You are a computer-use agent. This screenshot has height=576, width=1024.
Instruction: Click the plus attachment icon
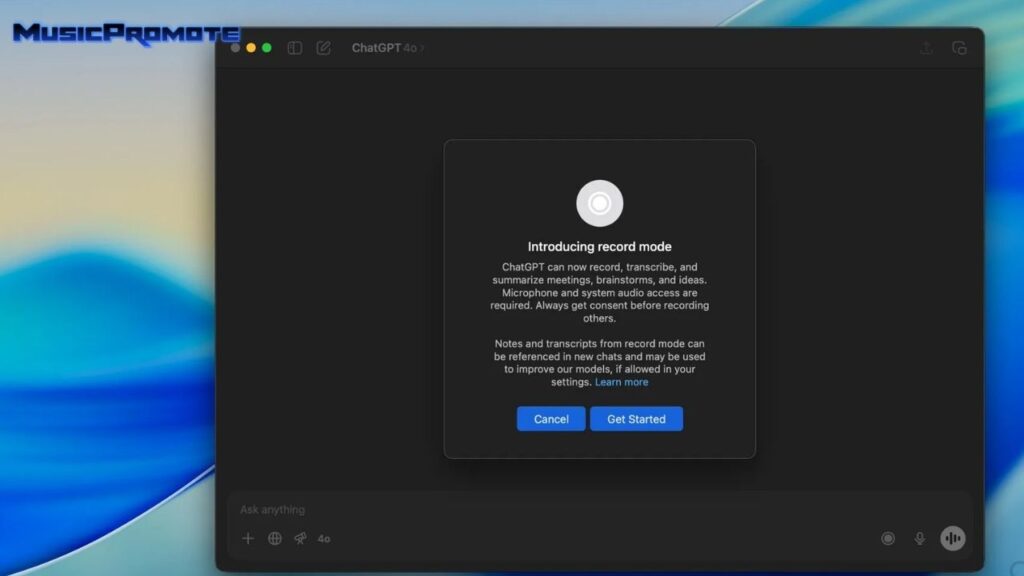coord(248,538)
